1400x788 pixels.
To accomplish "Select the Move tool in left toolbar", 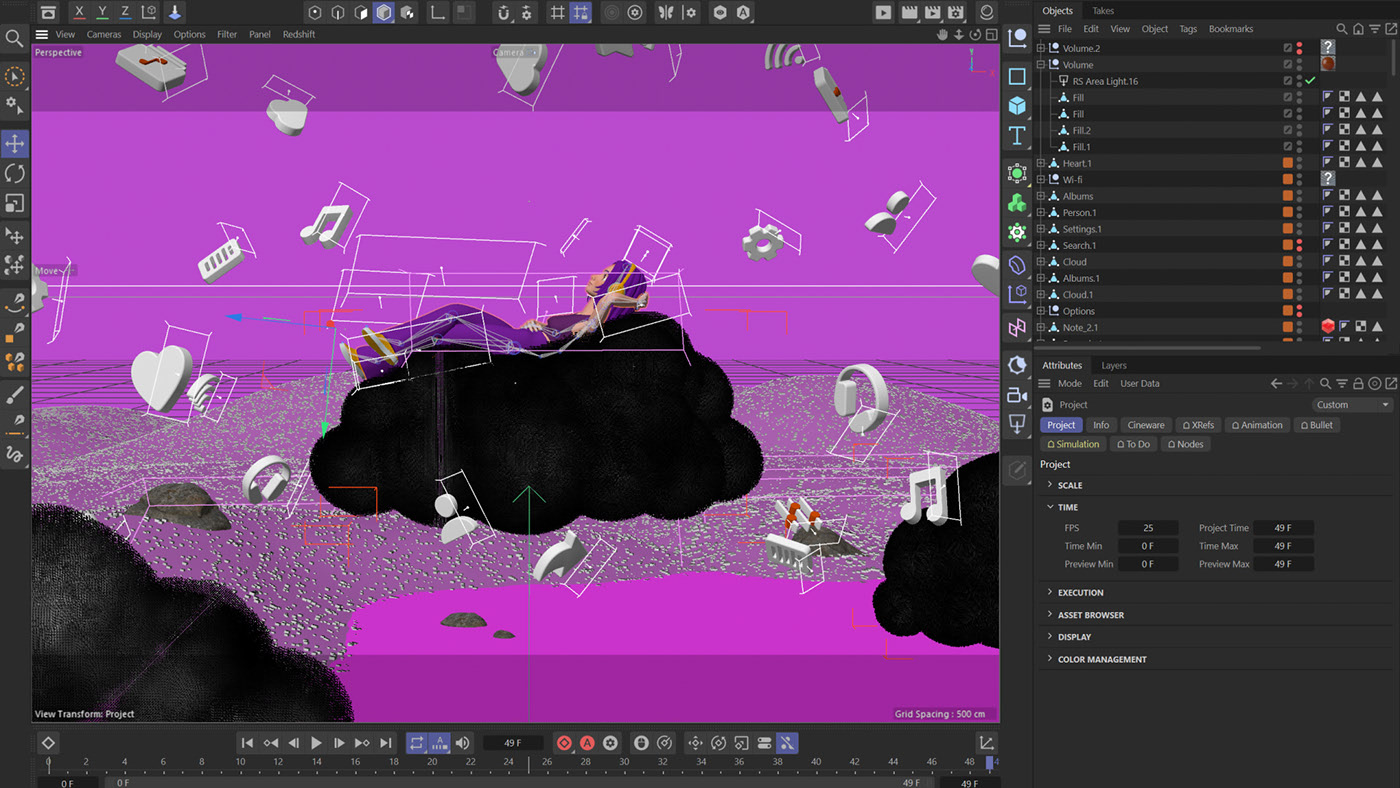I will coord(15,144).
